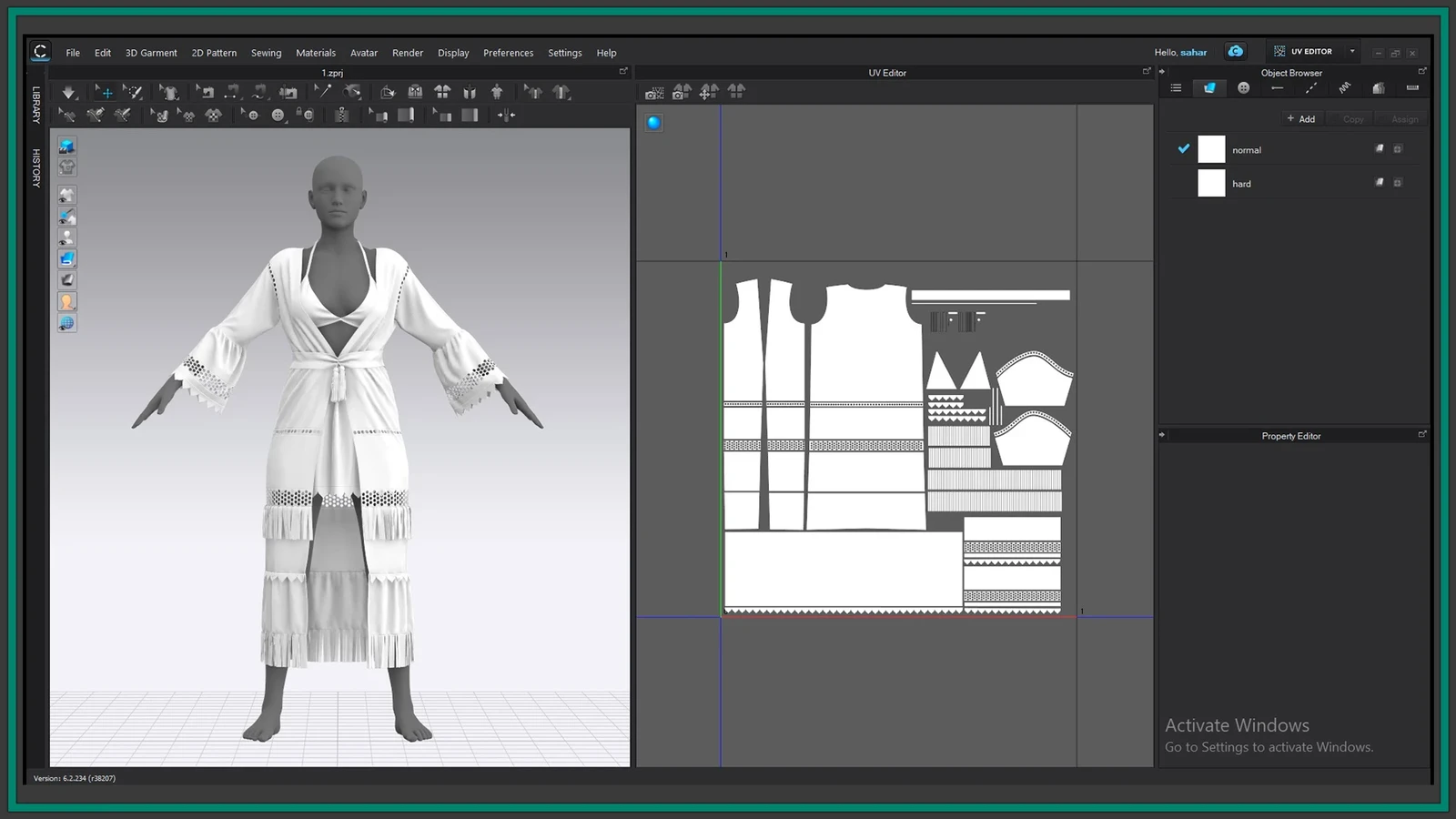1456x819 pixels.
Task: Open the File menu
Action: click(x=73, y=53)
